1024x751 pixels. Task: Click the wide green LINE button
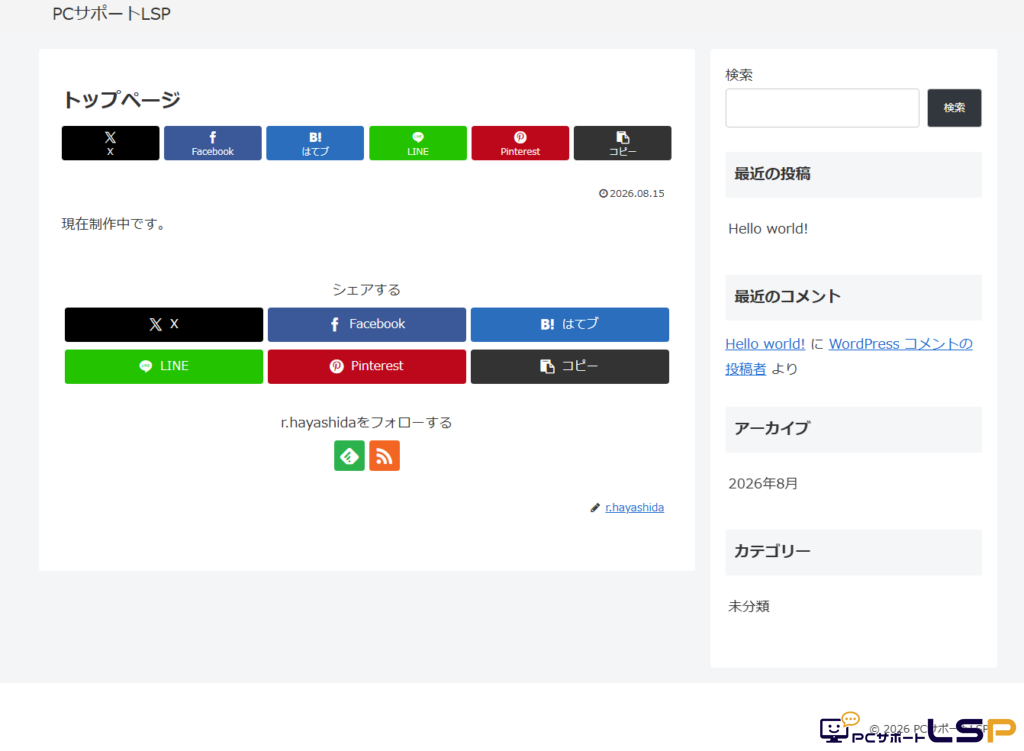(164, 366)
